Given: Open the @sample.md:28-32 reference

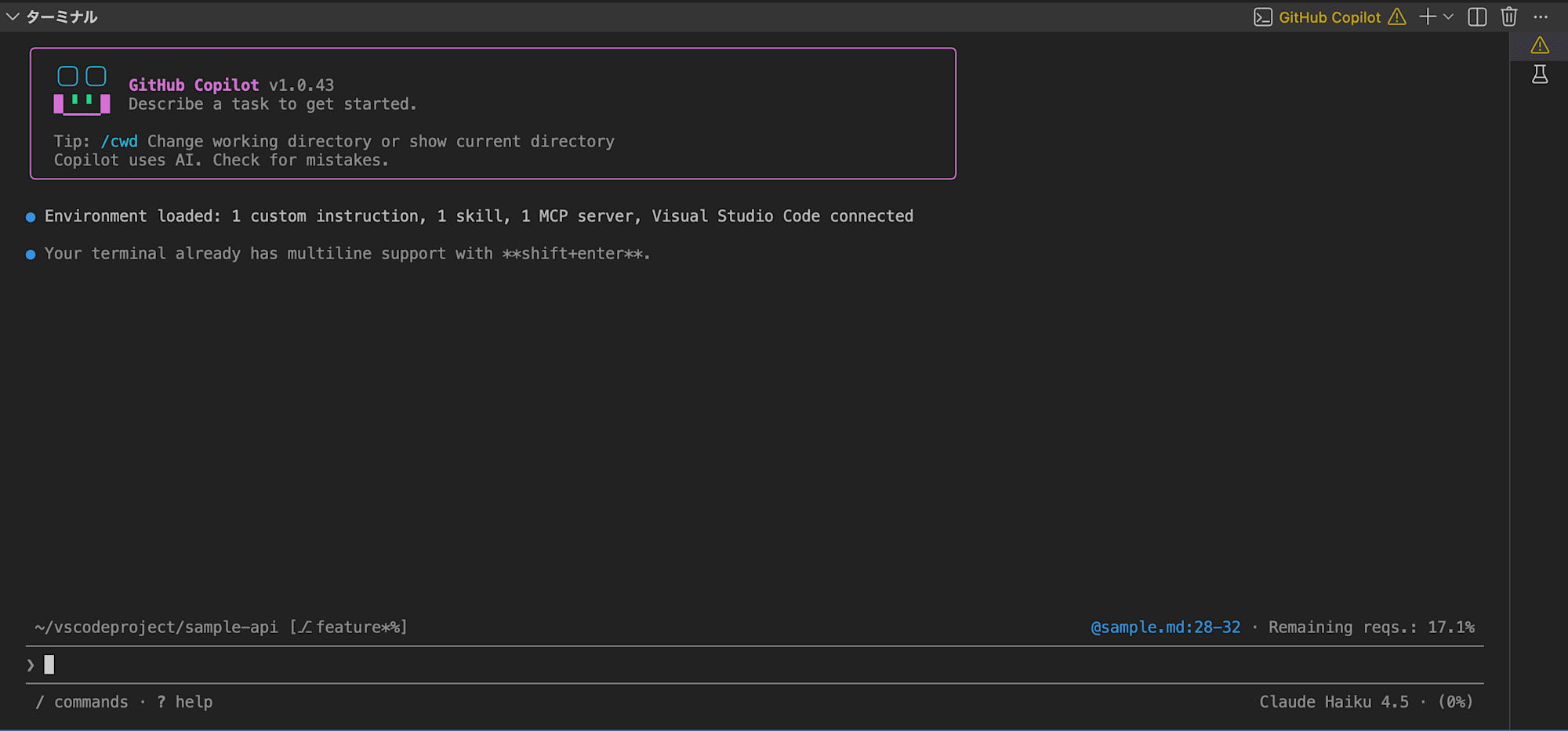Looking at the screenshot, I should point(1166,628).
